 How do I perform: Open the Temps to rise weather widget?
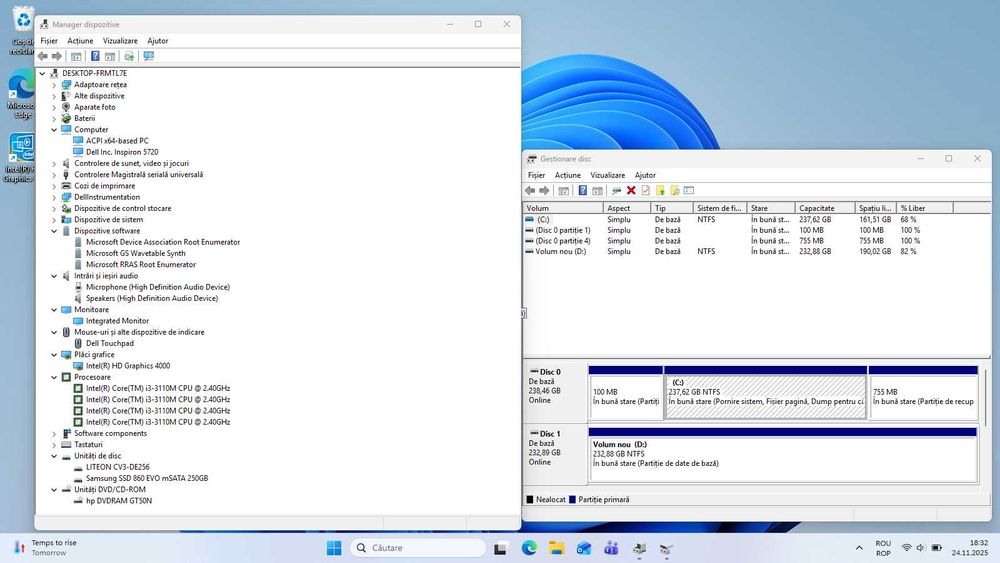point(45,548)
